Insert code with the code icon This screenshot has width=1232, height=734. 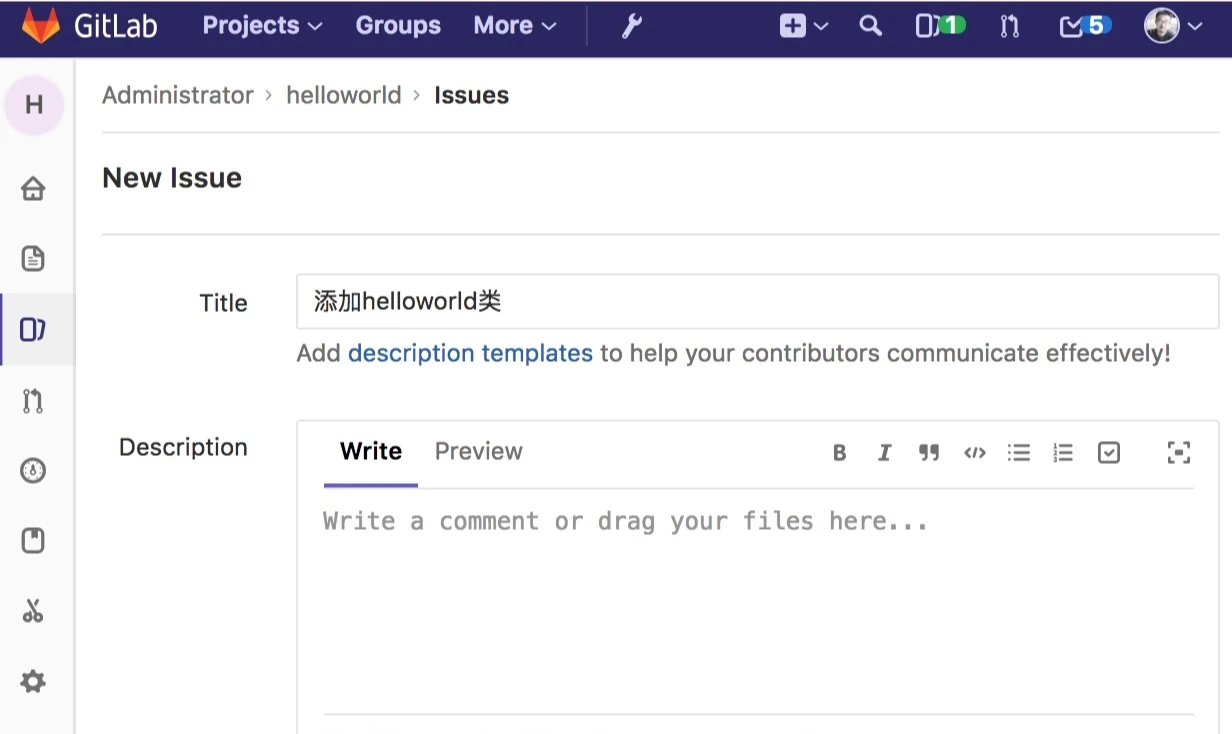click(x=975, y=453)
